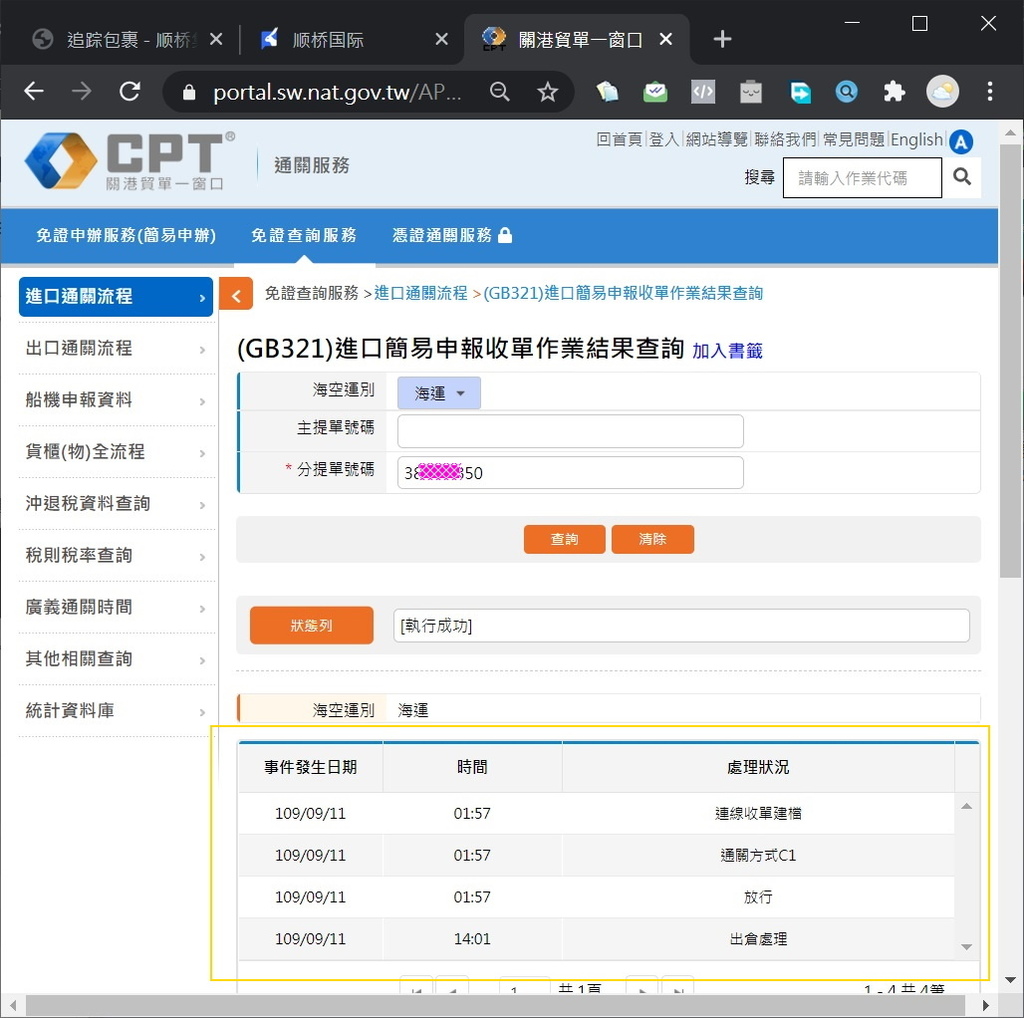This screenshot has height=1018, width=1024.
Task: Open the code </> extension icon
Action: (x=703, y=91)
